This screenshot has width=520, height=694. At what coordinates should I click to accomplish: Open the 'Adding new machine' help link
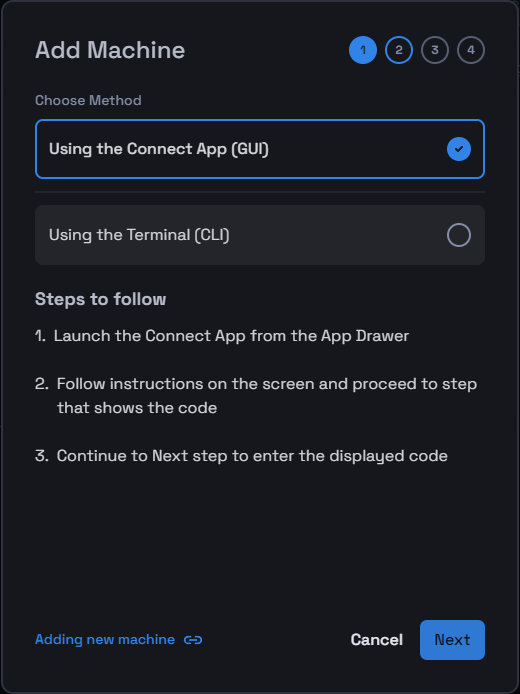tap(105, 640)
